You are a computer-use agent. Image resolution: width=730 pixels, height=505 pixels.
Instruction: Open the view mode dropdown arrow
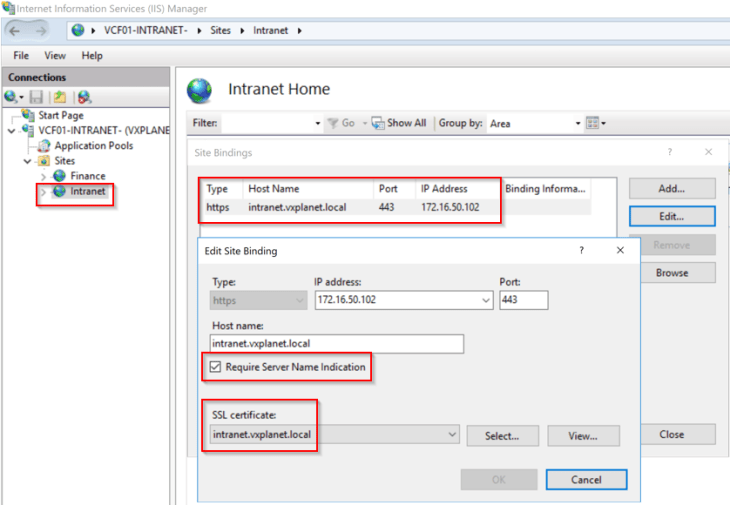[603, 123]
